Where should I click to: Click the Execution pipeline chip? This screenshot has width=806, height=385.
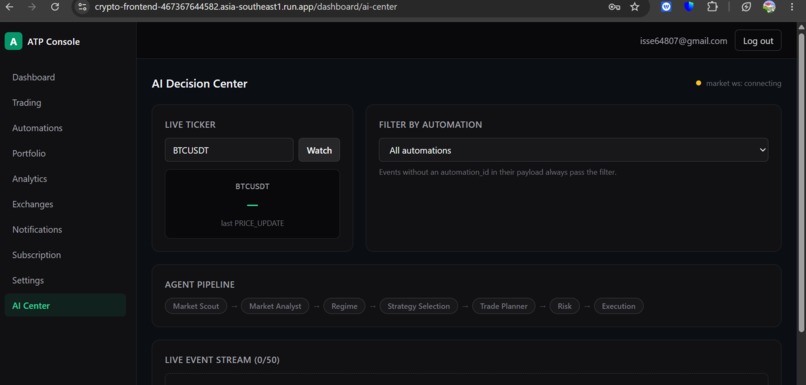(618, 306)
